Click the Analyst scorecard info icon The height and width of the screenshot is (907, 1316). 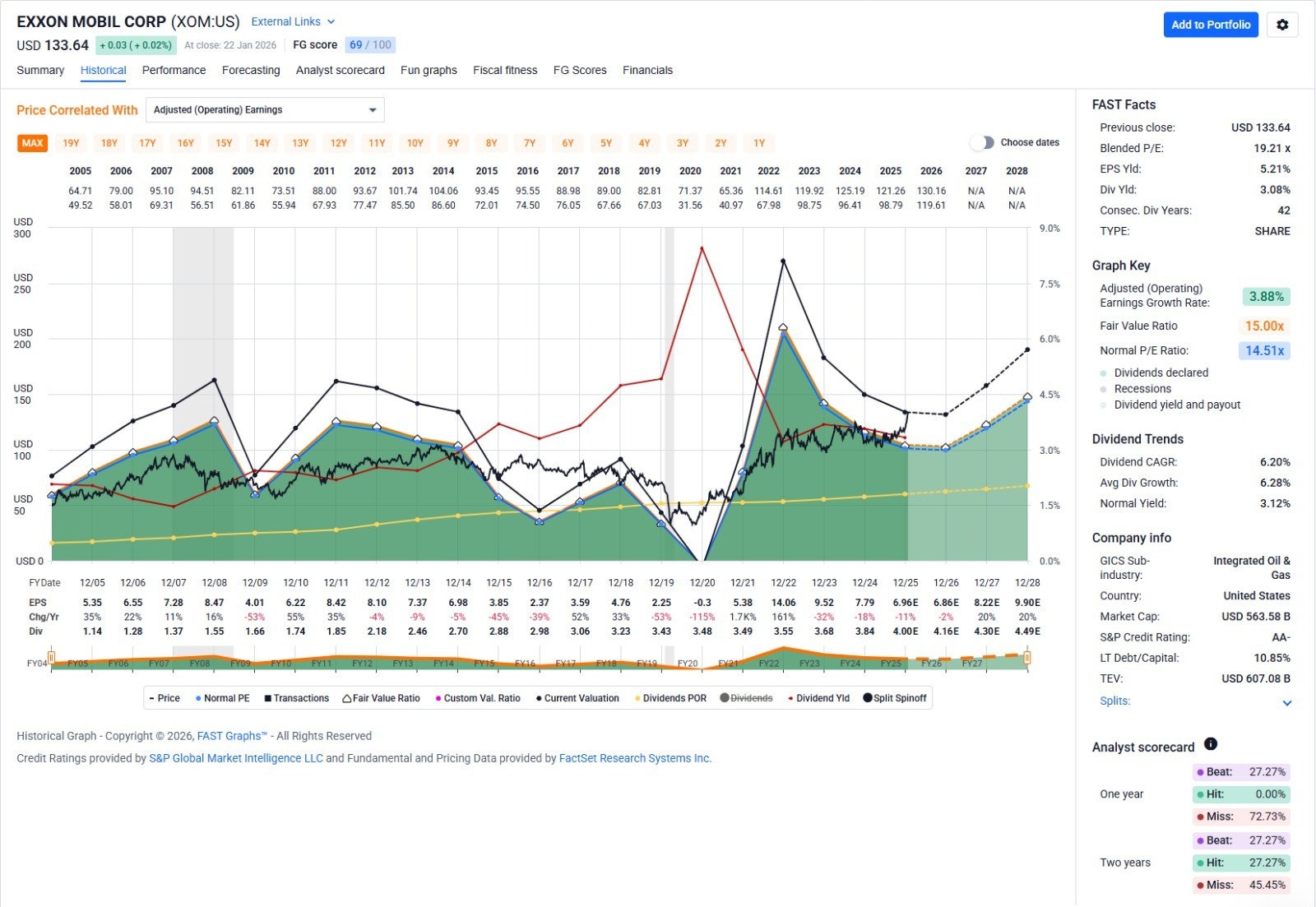(x=1211, y=744)
